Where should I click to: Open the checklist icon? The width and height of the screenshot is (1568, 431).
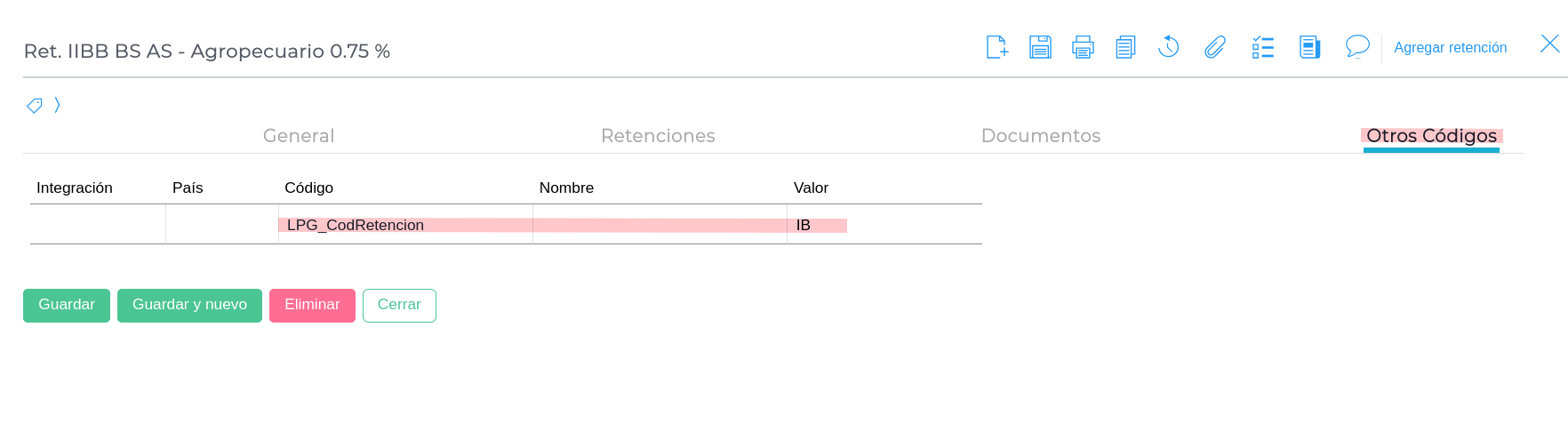click(1262, 47)
